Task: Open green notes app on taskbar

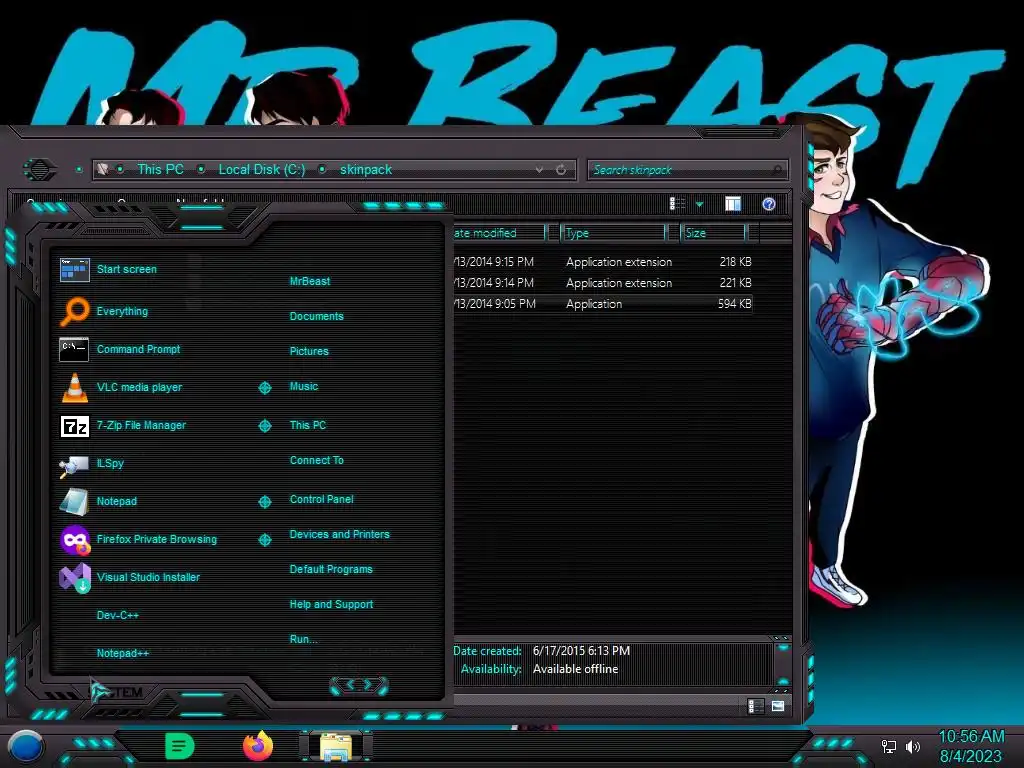Action: [x=179, y=746]
